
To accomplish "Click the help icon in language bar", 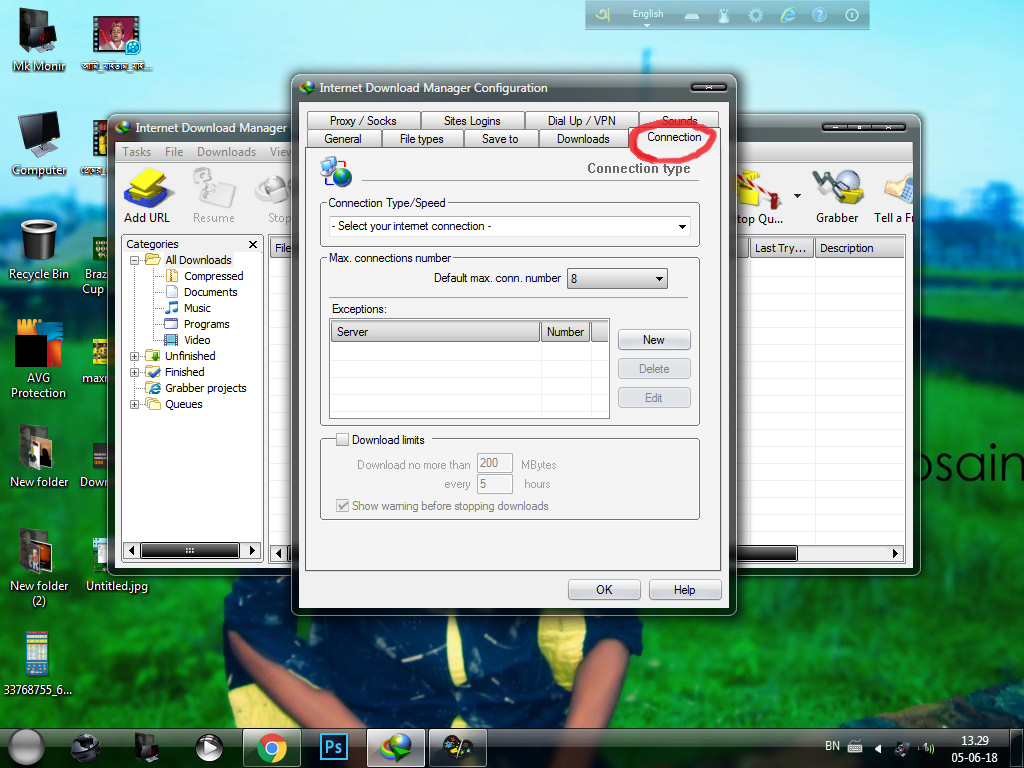I will coord(819,15).
